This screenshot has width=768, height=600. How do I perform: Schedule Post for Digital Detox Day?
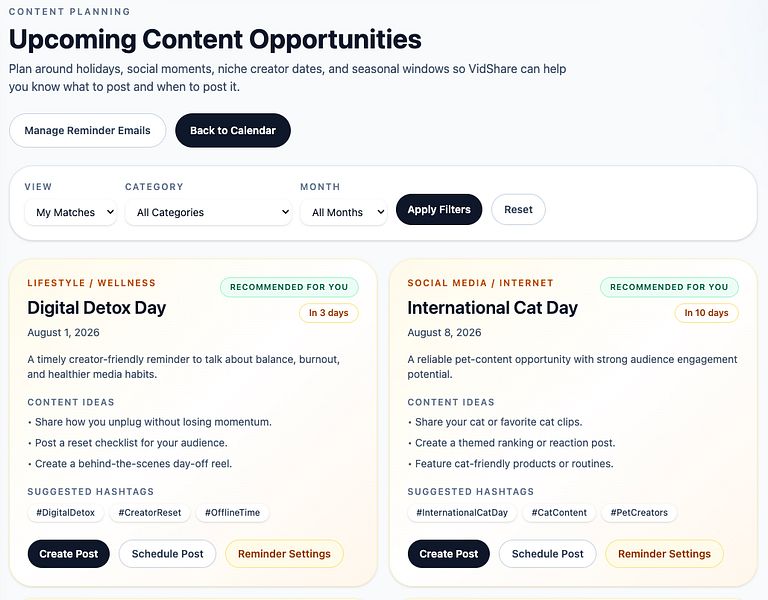click(168, 554)
